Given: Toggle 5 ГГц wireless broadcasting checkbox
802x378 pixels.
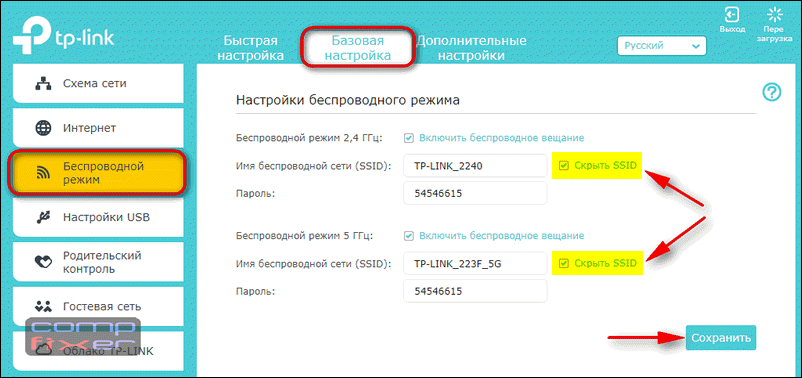Looking at the screenshot, I should 409,236.
